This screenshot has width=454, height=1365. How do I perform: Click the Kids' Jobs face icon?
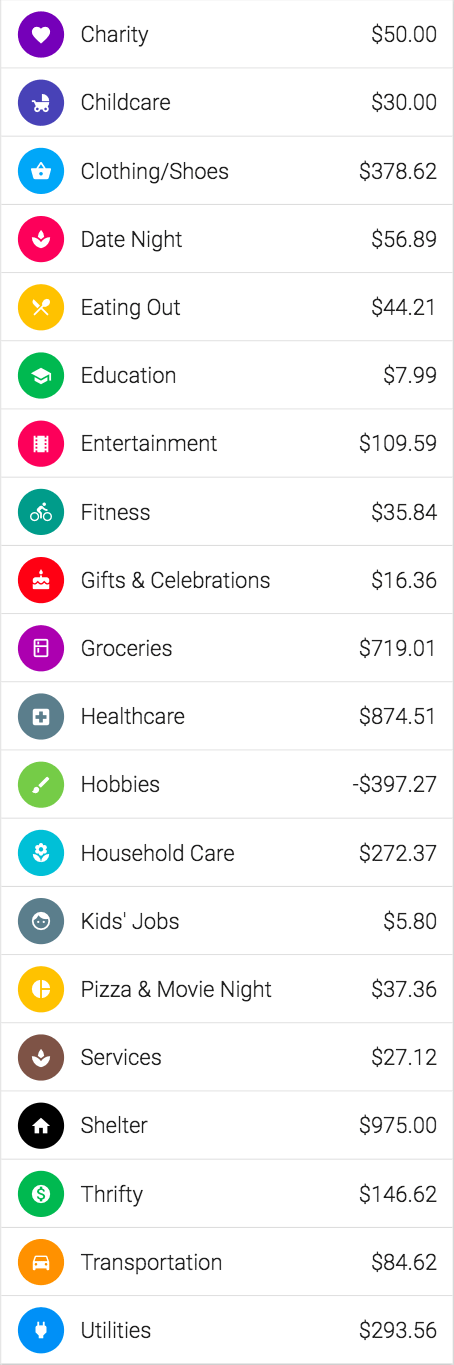41,921
